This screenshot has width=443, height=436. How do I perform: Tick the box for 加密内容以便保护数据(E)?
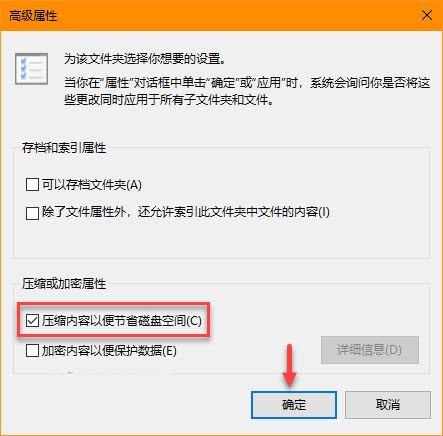click(32, 351)
